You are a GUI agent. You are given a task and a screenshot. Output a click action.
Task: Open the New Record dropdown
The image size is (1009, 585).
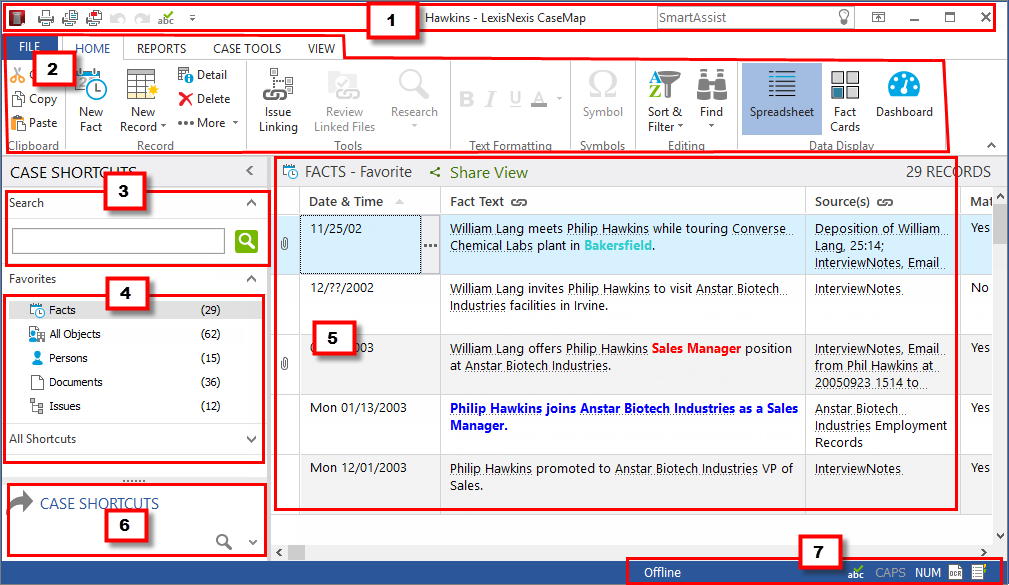(143, 100)
